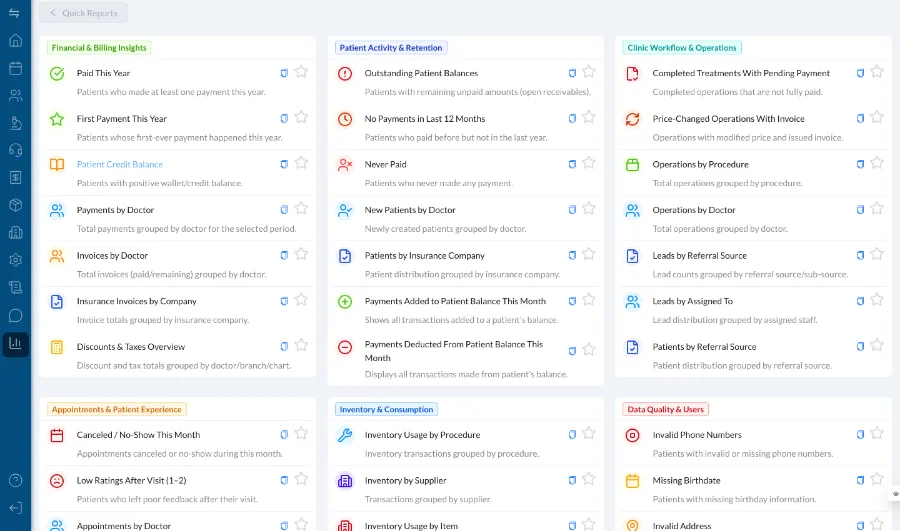Open Invalid Phone Numbers report
The height and width of the screenshot is (531, 900).
click(697, 435)
